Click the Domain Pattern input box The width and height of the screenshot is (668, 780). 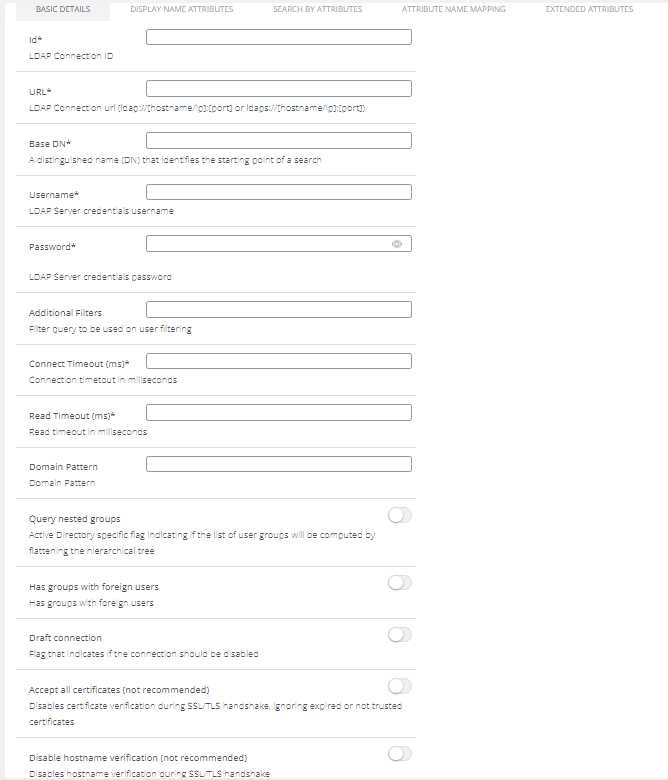tap(278, 464)
